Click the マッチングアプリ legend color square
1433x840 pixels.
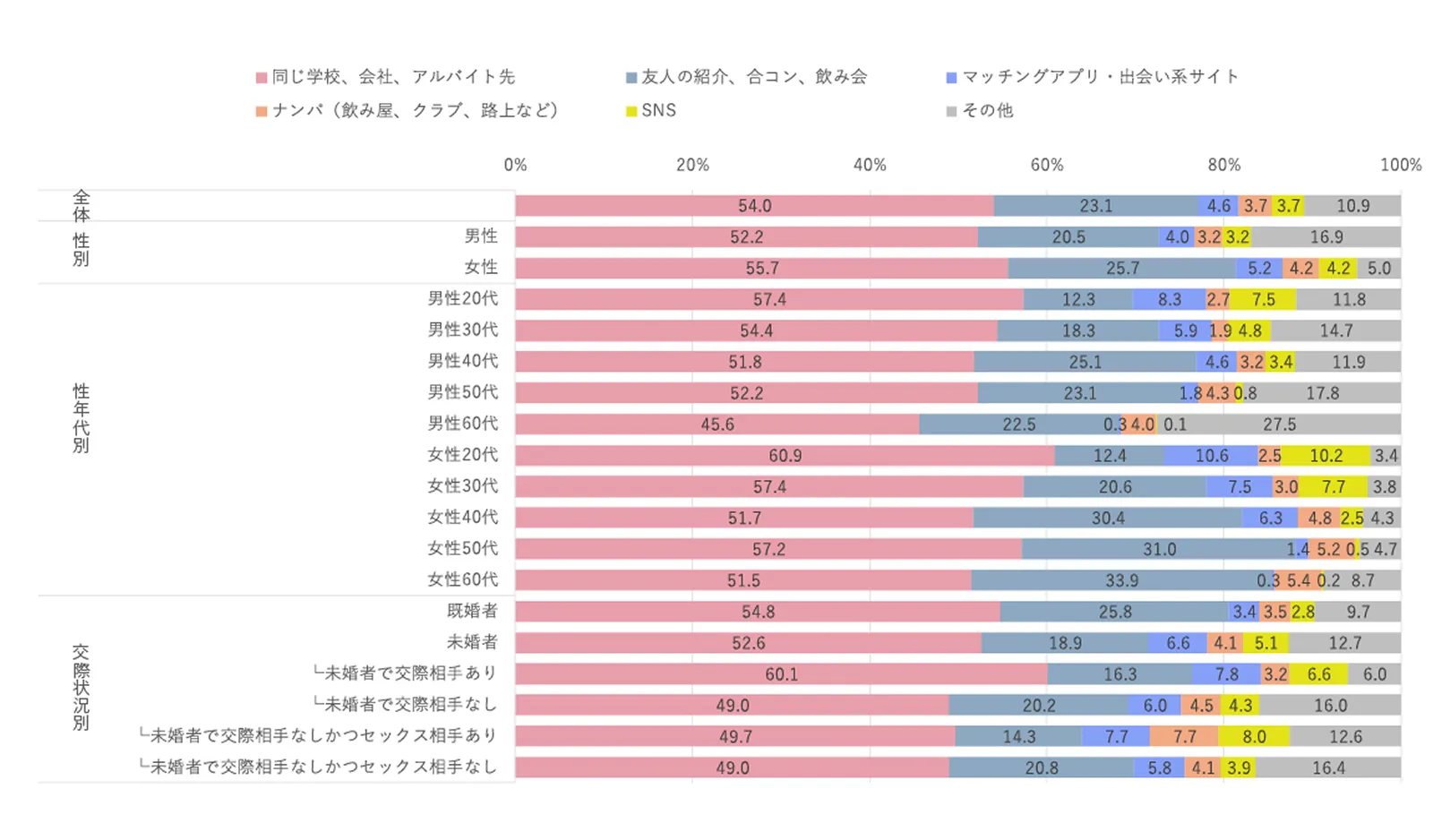pos(952,78)
